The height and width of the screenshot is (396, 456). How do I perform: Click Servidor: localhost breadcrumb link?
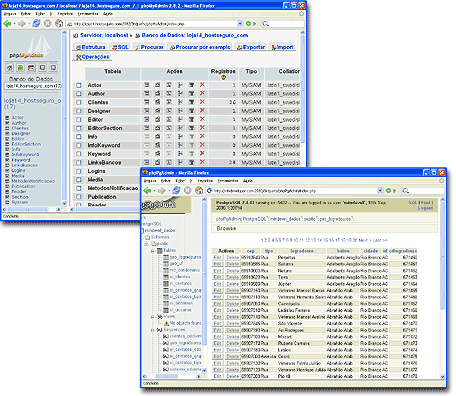(104, 35)
